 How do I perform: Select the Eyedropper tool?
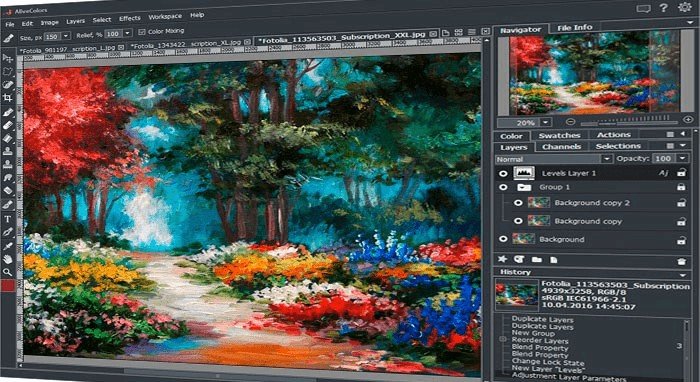point(8,245)
